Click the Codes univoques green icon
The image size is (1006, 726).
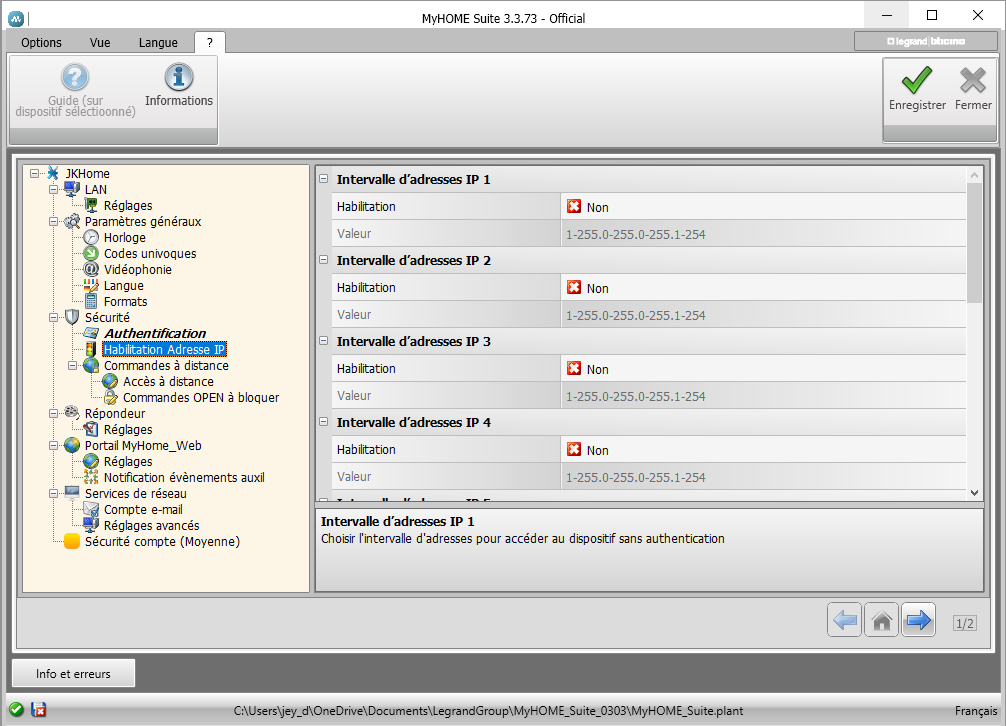click(x=91, y=253)
